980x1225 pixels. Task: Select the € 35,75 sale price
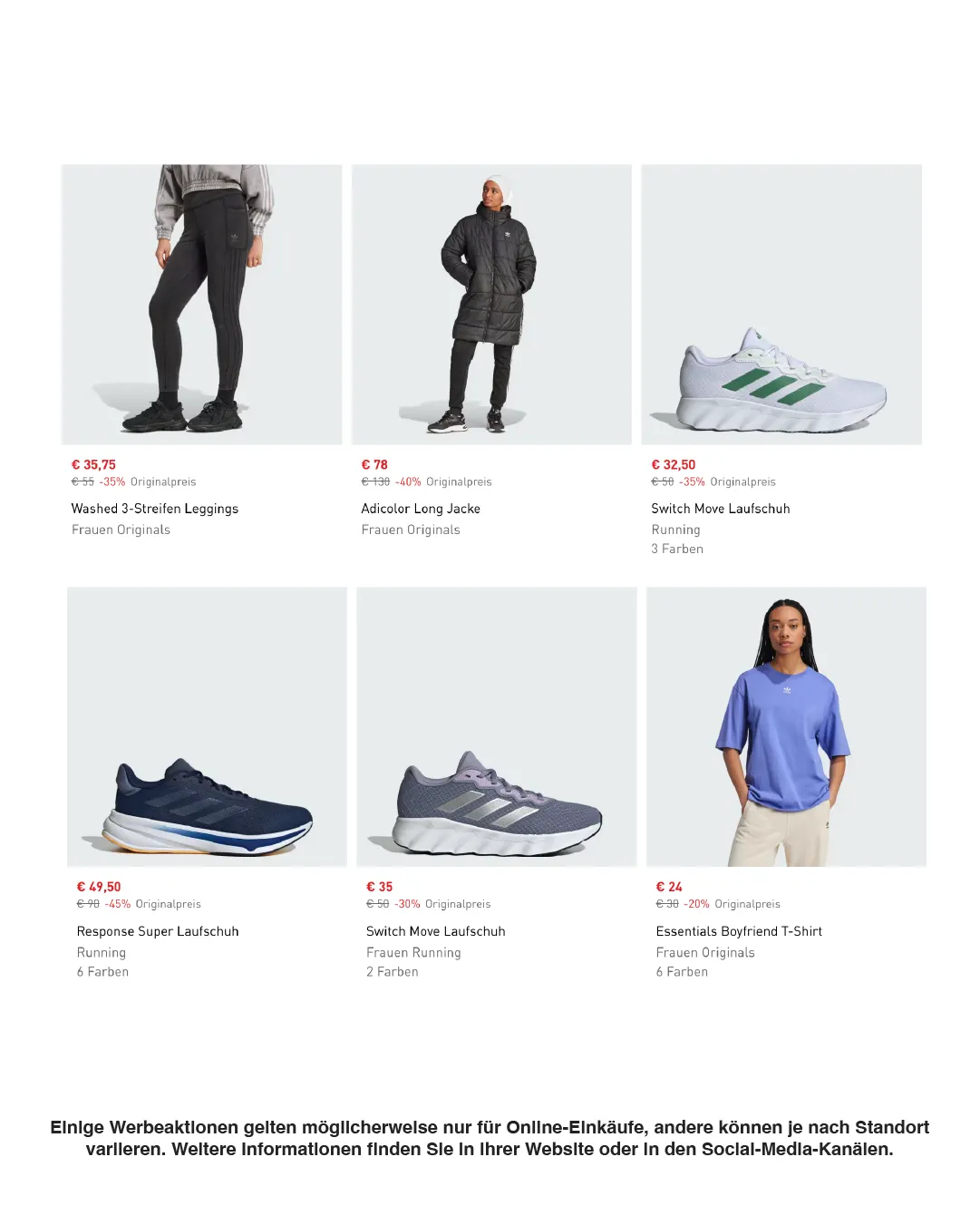(x=93, y=464)
